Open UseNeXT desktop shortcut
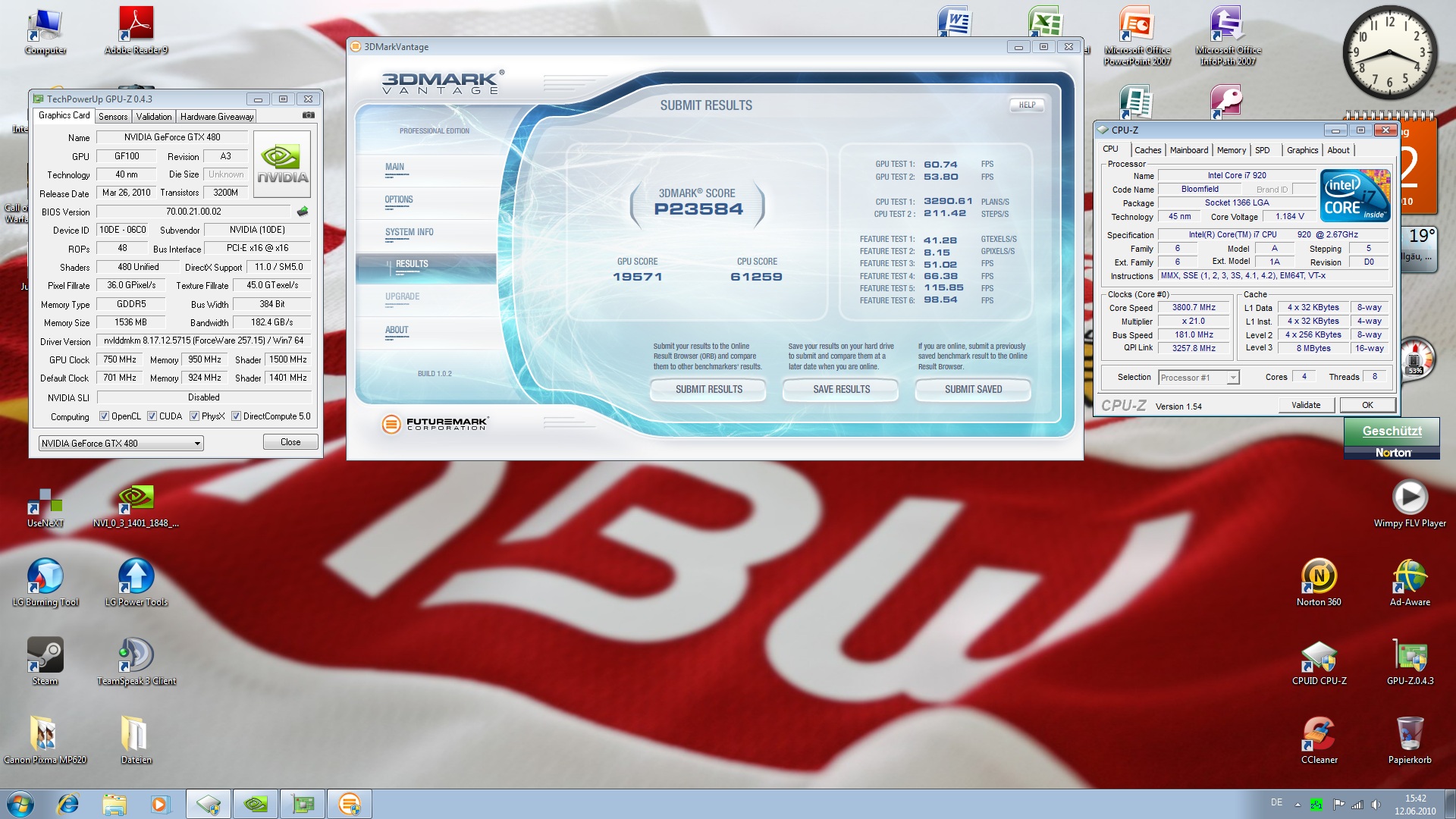The width and height of the screenshot is (1456, 819). (45, 507)
